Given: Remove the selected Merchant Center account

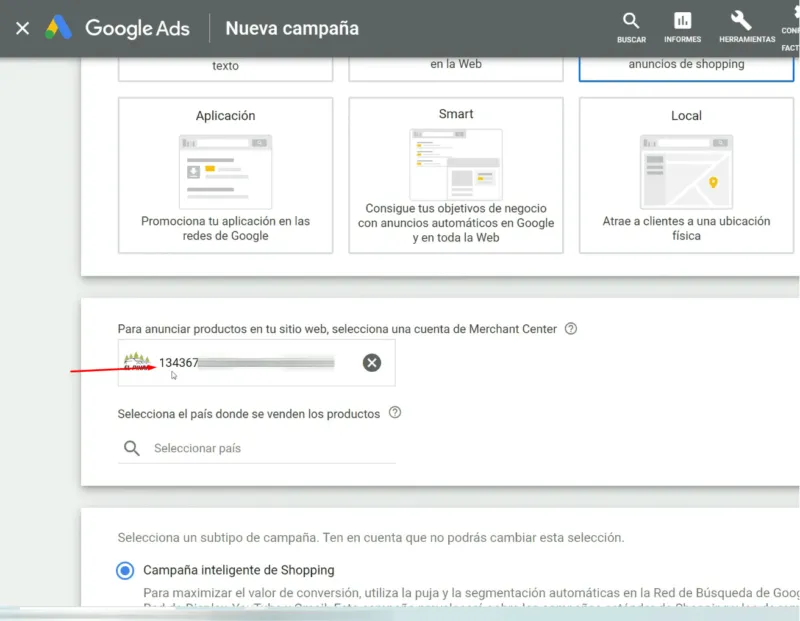Looking at the screenshot, I should click(372, 363).
